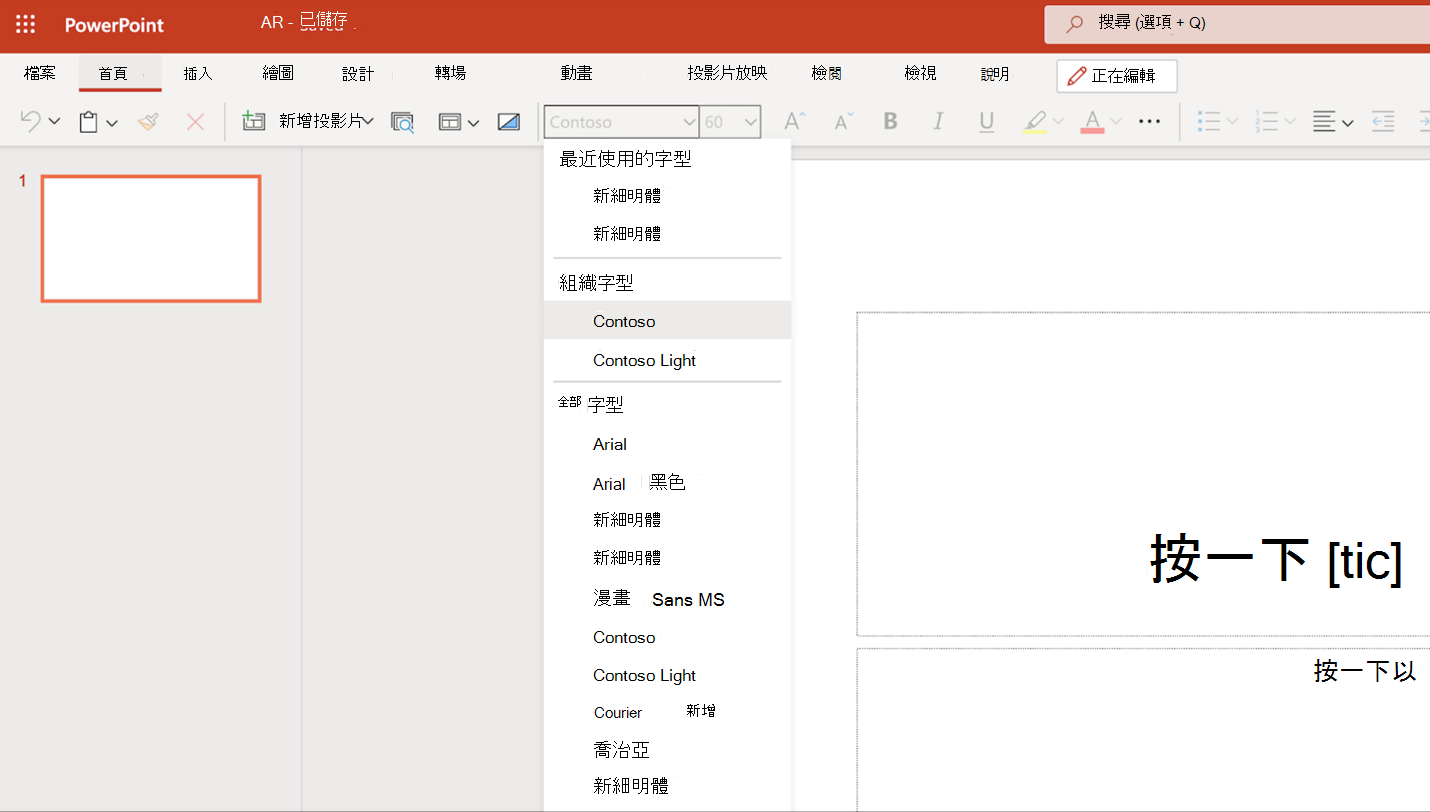Open the 繪圖 tab
Image resolution: width=1430 pixels, height=812 pixels.
coord(278,73)
